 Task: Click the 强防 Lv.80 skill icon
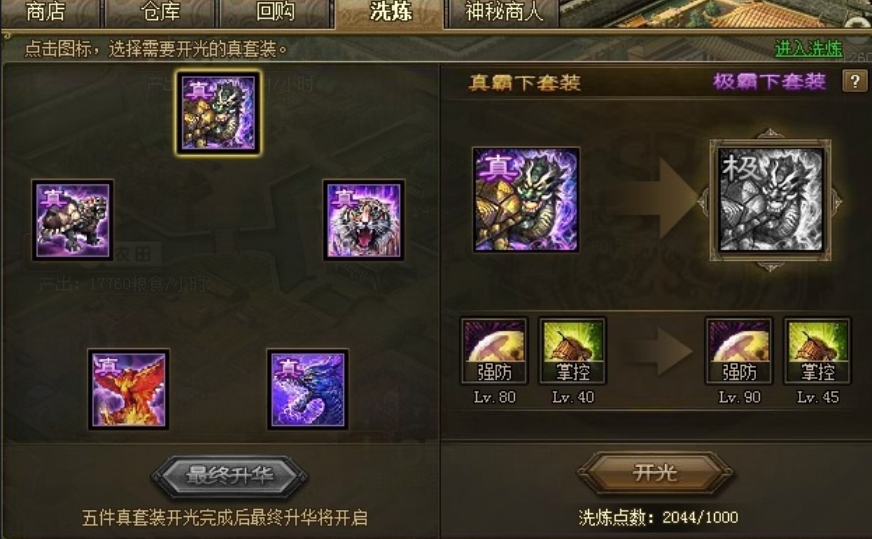coord(494,351)
